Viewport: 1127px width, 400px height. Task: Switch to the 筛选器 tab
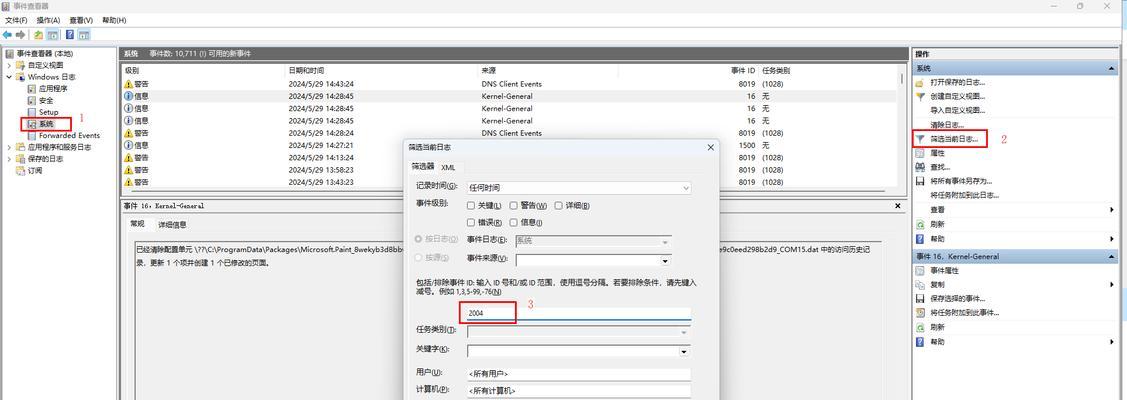(x=423, y=167)
